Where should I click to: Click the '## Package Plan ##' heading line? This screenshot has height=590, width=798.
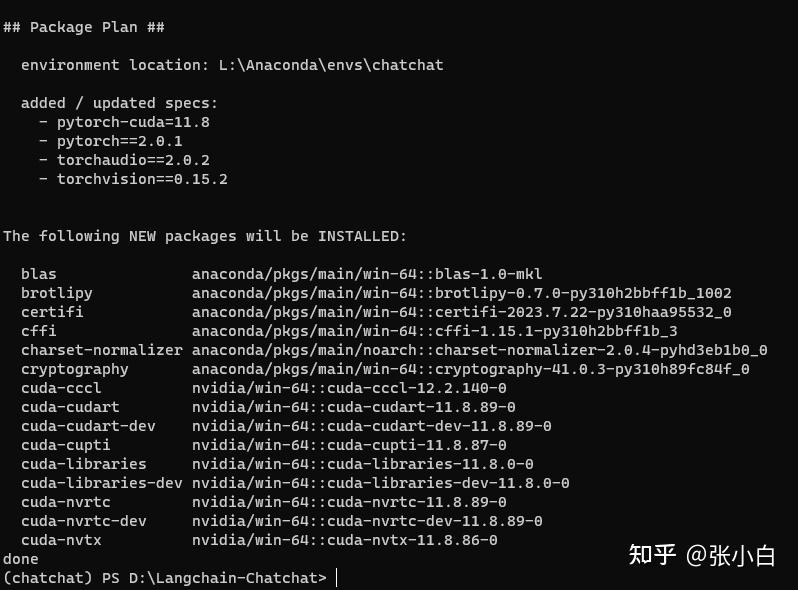pos(84,27)
